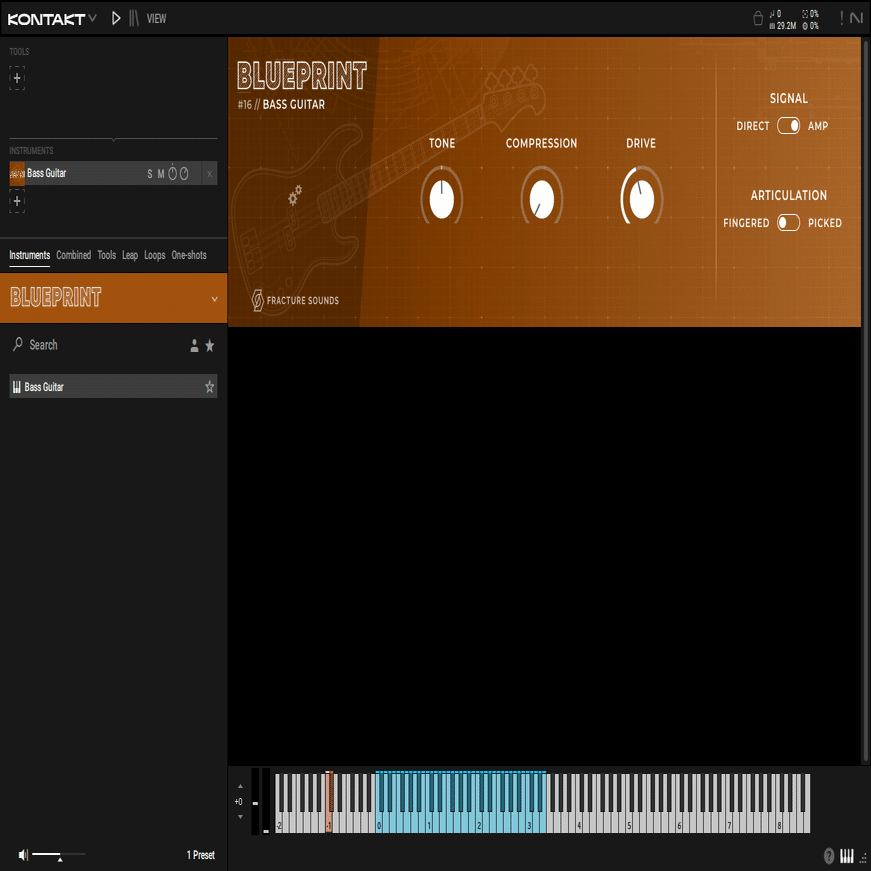Click the Bass Guitar slot thumbnail
Viewport: 871px width, 871px height.
click(x=17, y=173)
